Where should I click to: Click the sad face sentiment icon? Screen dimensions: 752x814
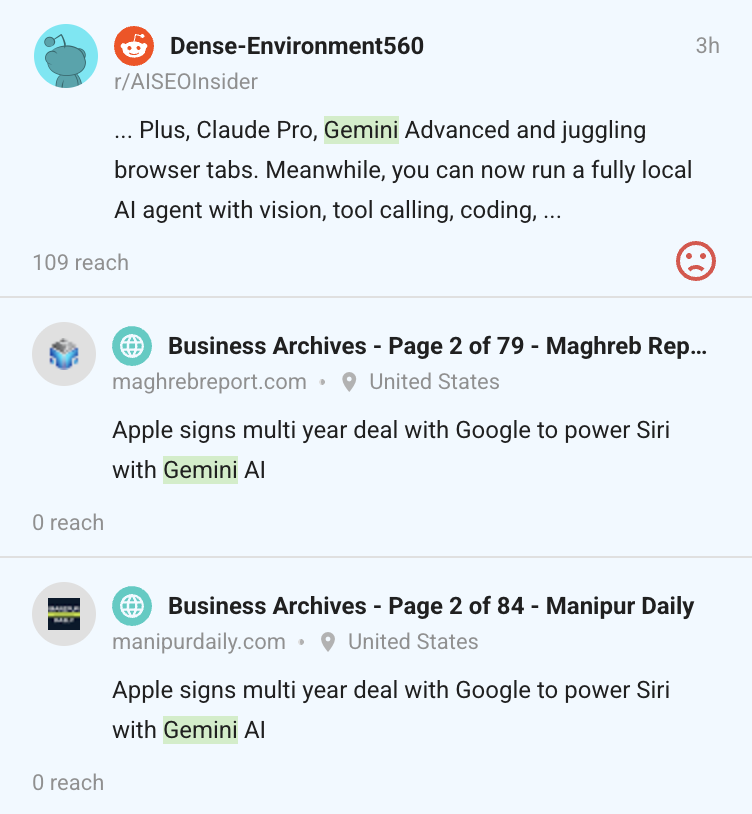pos(696,262)
